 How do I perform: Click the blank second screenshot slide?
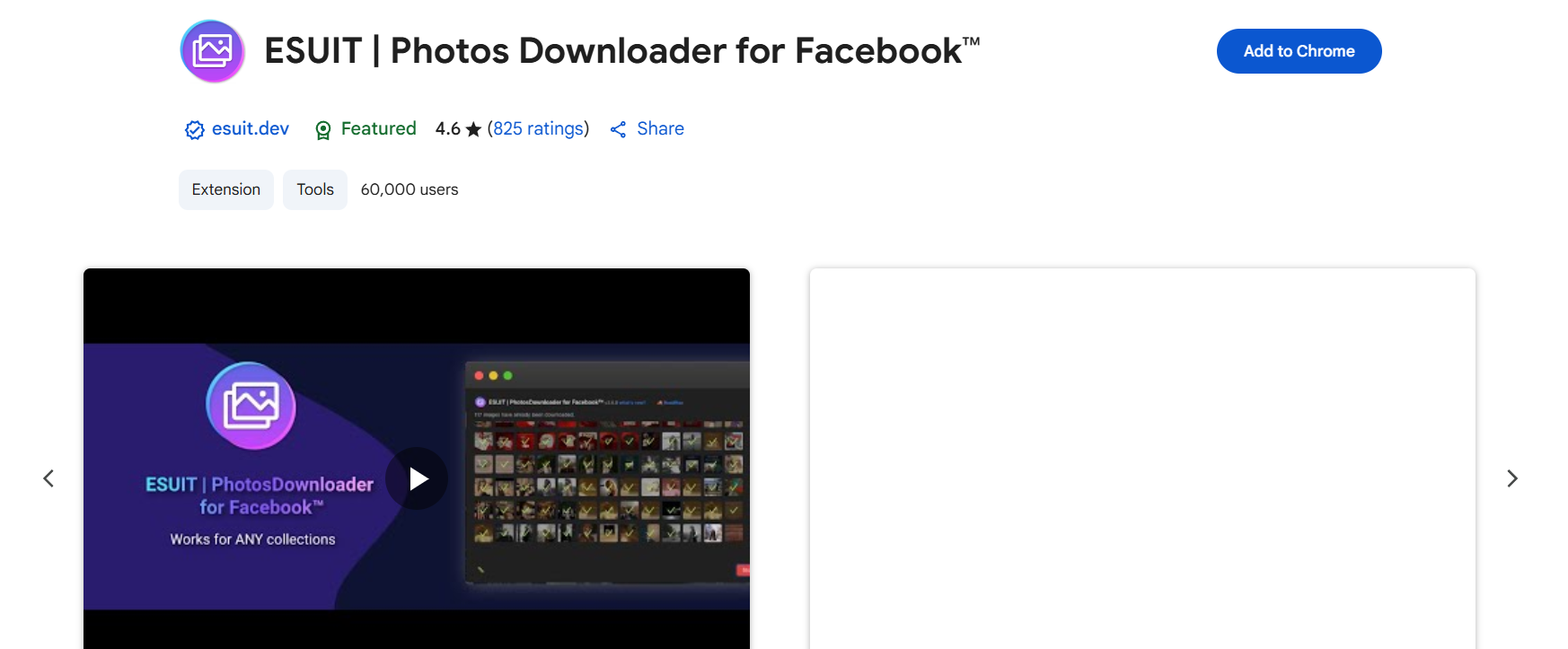(x=1142, y=459)
